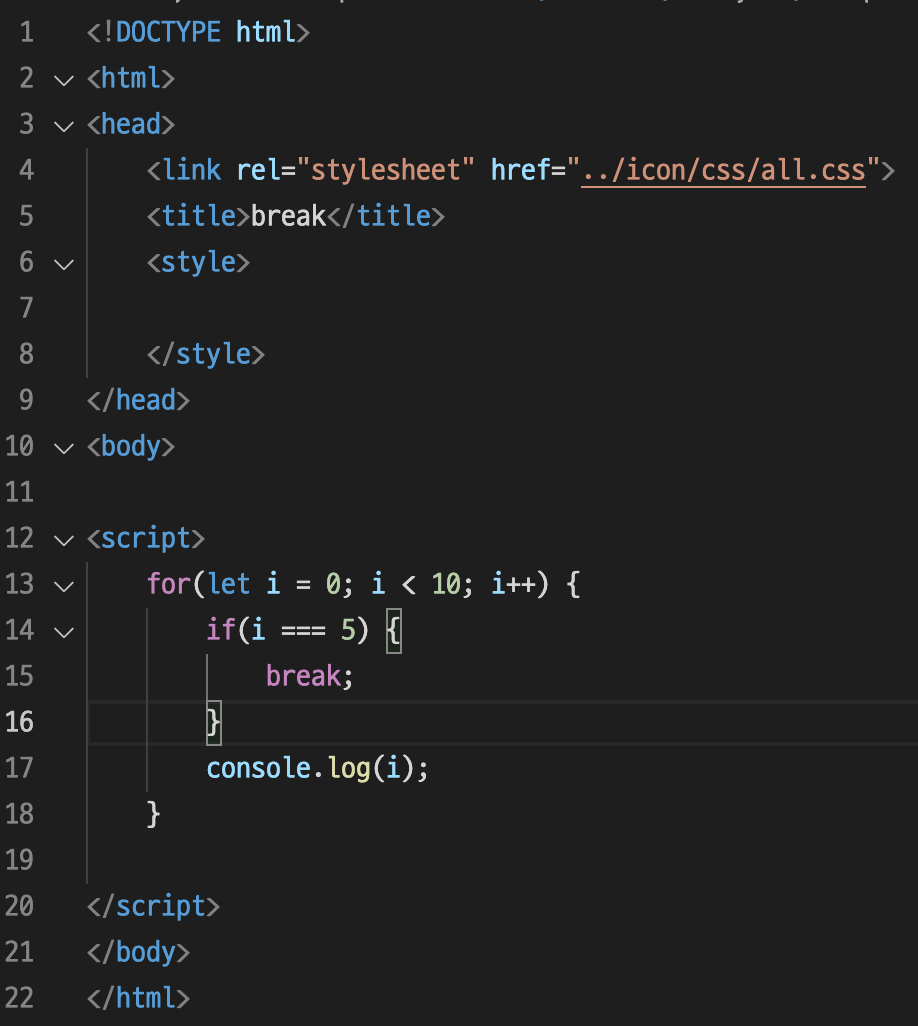Viewport: 918px width, 1026px height.
Task: Click the console identifier on line 17
Action: (x=258, y=768)
